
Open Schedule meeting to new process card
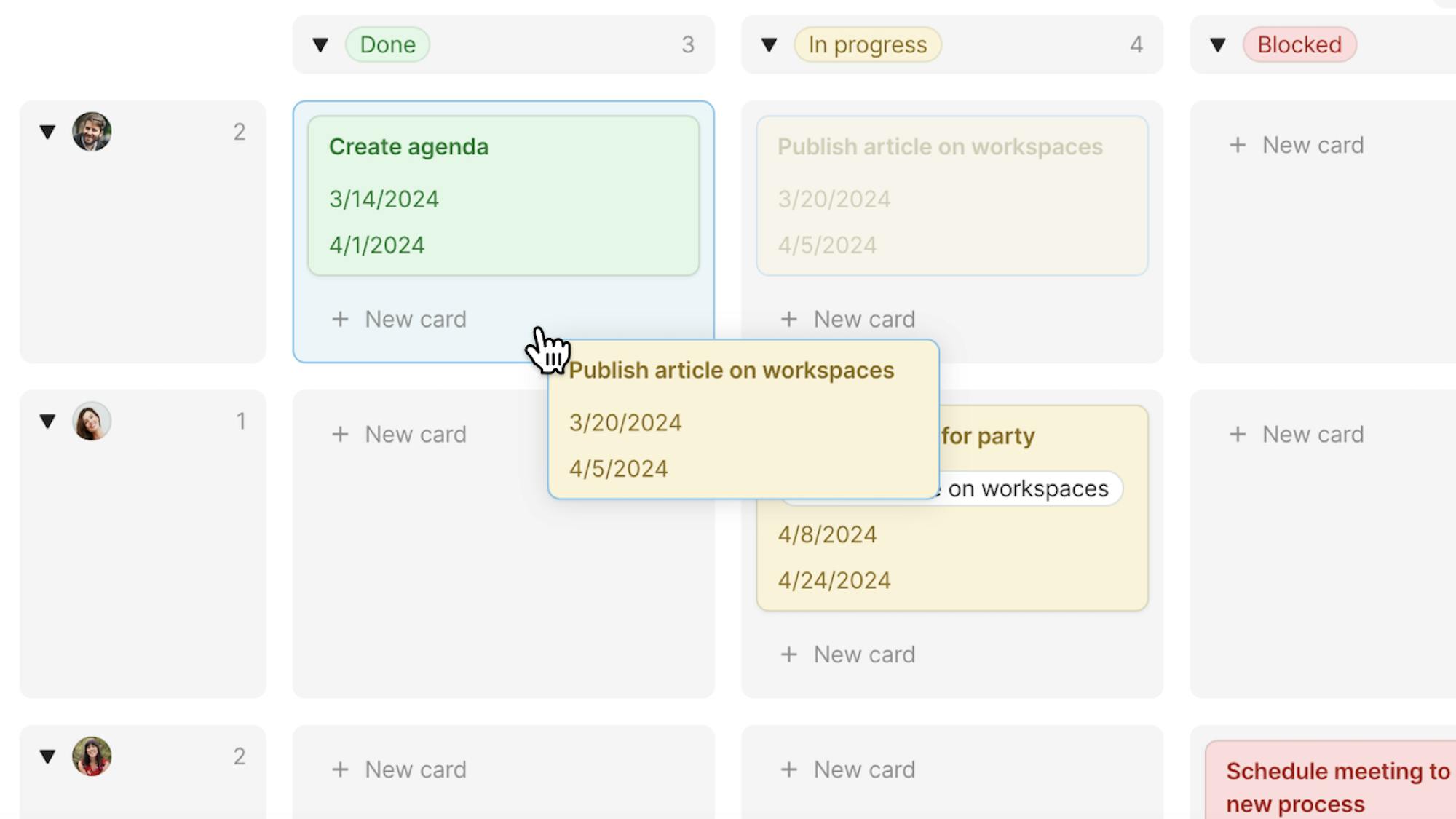[1336, 786]
